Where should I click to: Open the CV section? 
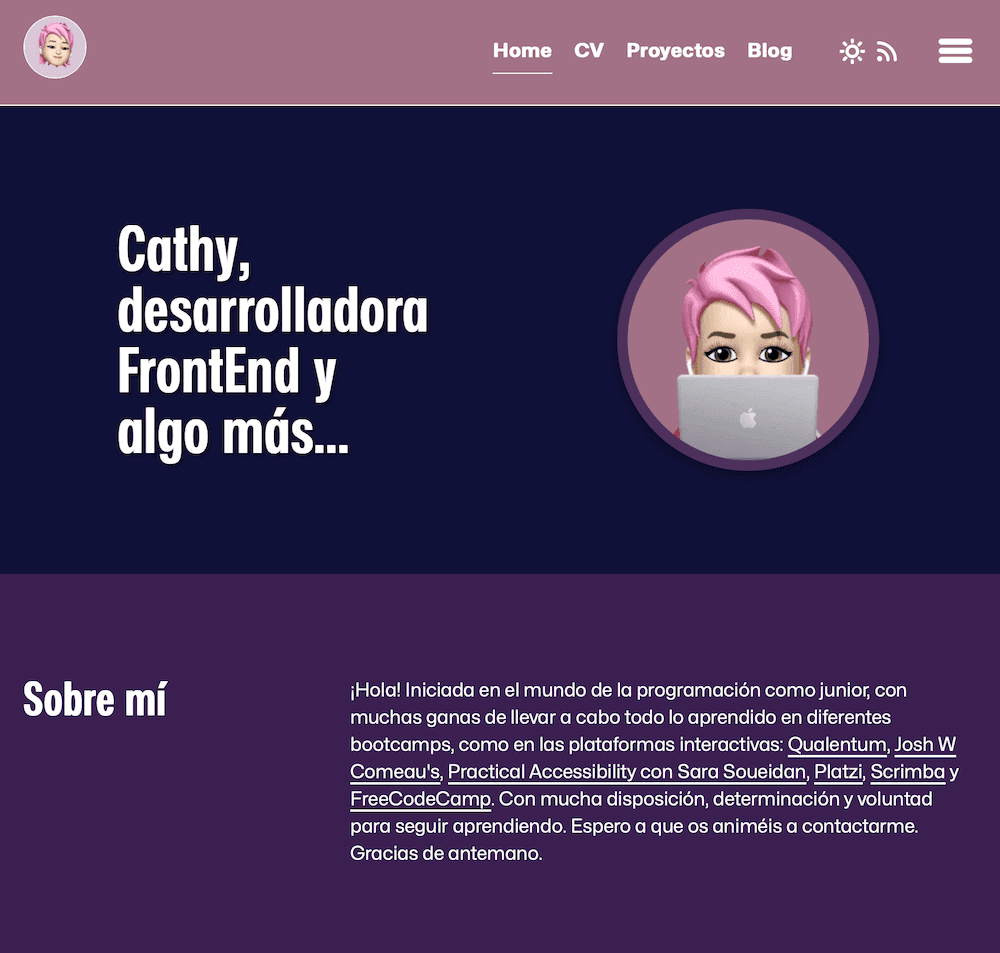point(589,50)
